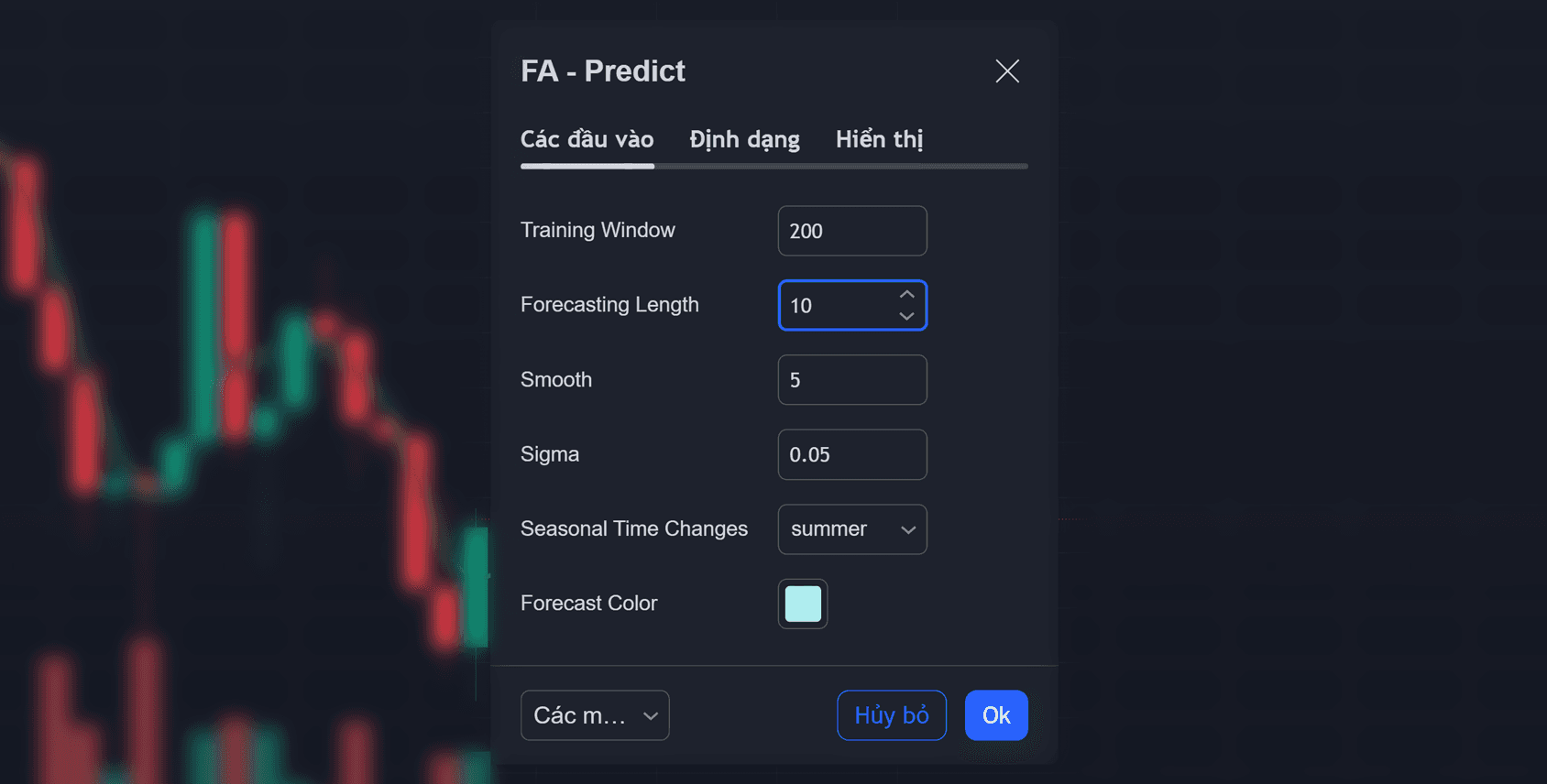The width and height of the screenshot is (1547, 784).
Task: Increase Forecasting Length with up arrow
Action: pyautogui.click(x=906, y=295)
